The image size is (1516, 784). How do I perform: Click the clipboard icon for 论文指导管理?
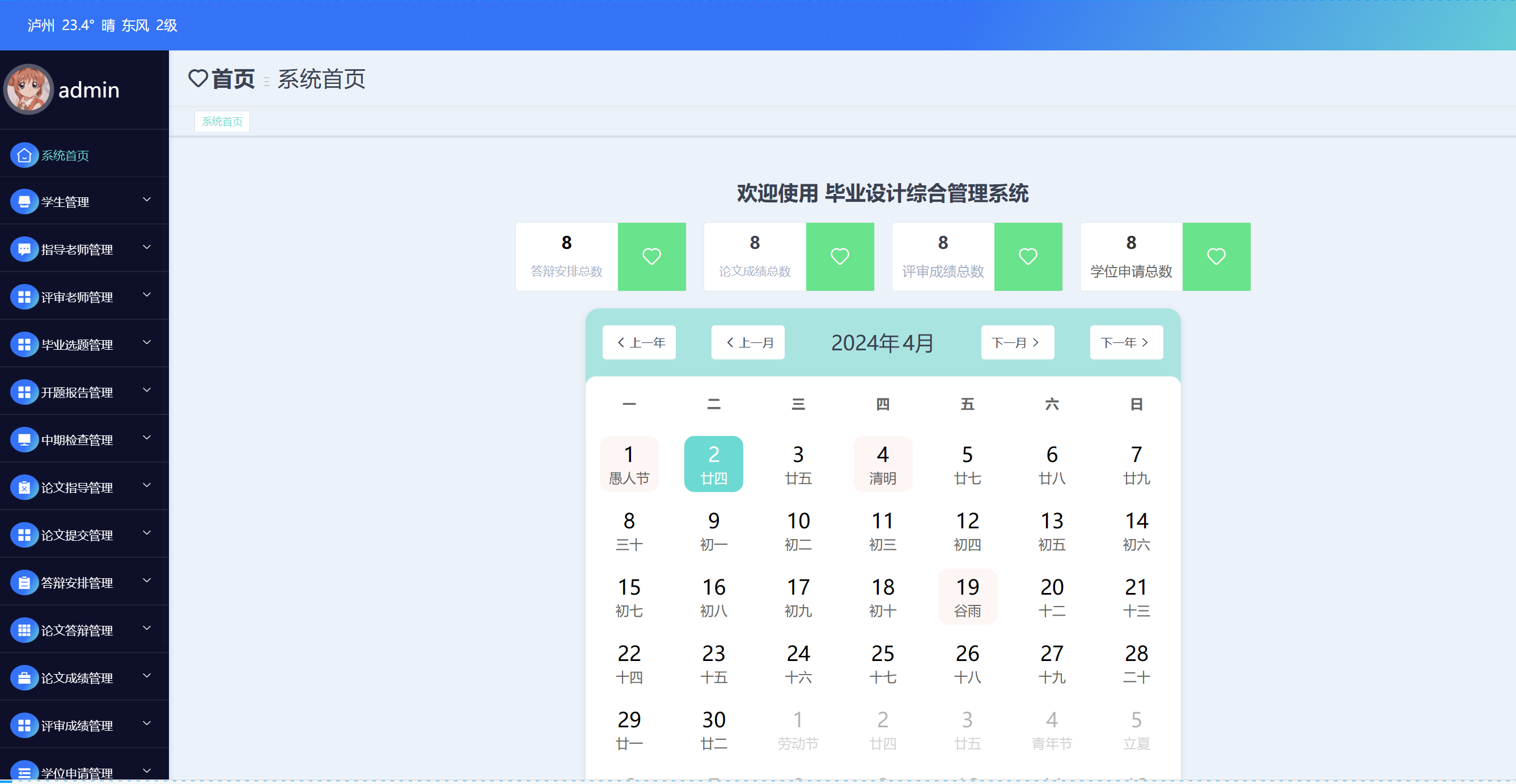[24, 488]
